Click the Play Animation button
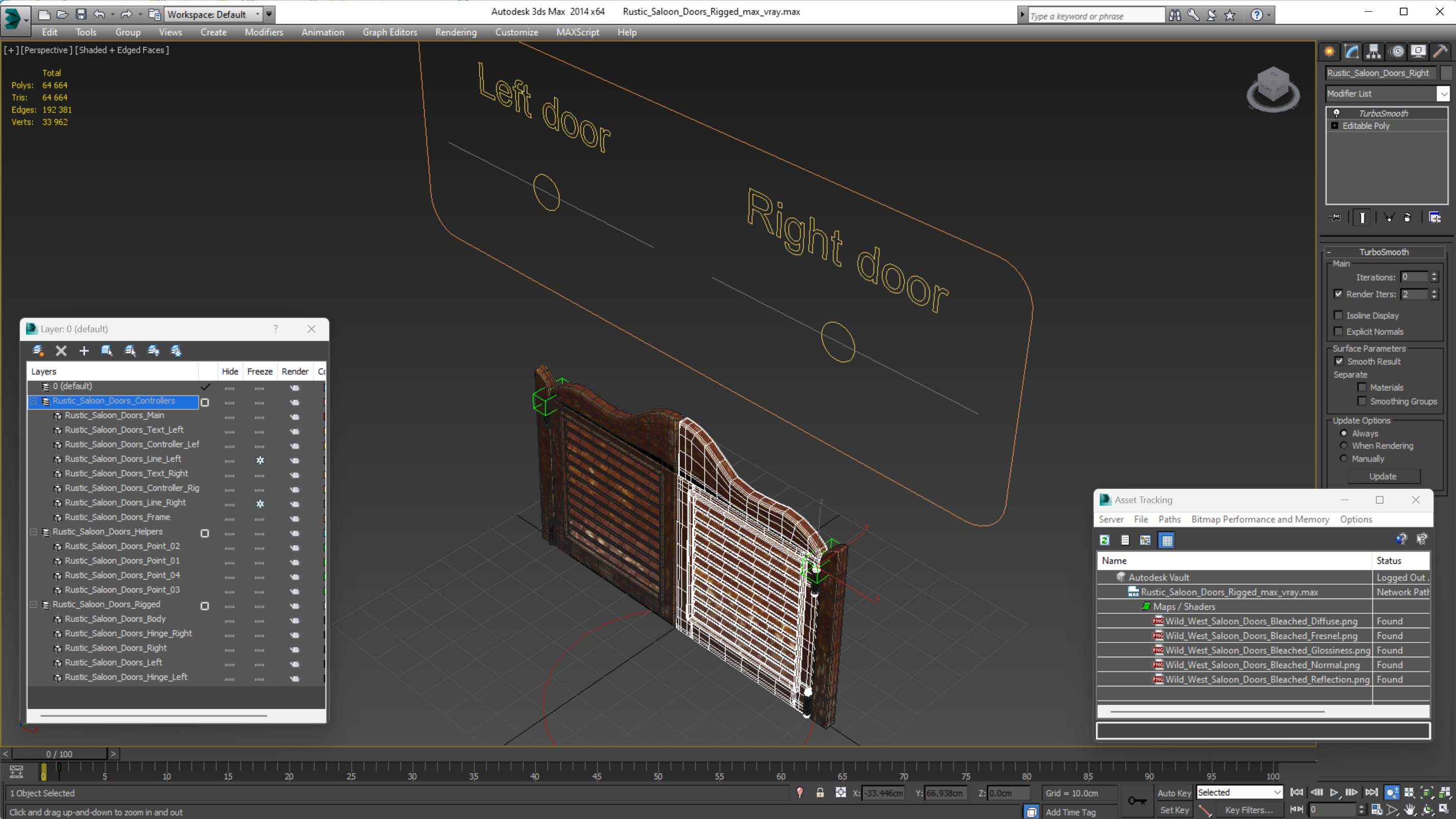 (x=1334, y=792)
